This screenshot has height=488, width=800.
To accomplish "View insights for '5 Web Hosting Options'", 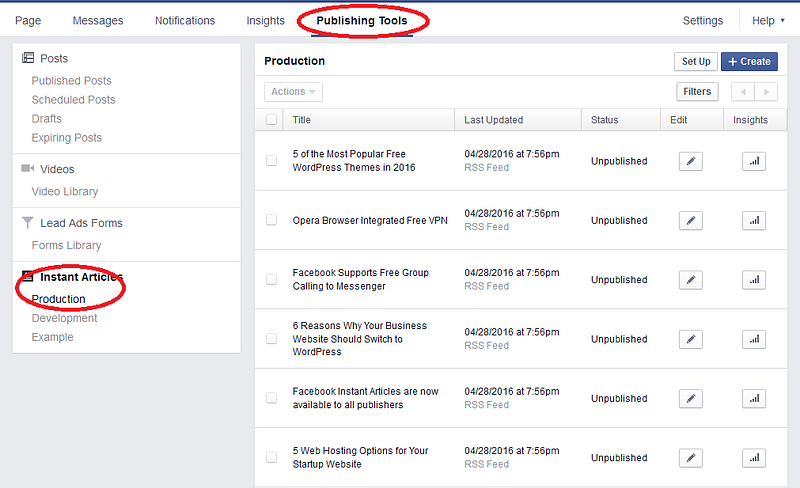I will (754, 458).
